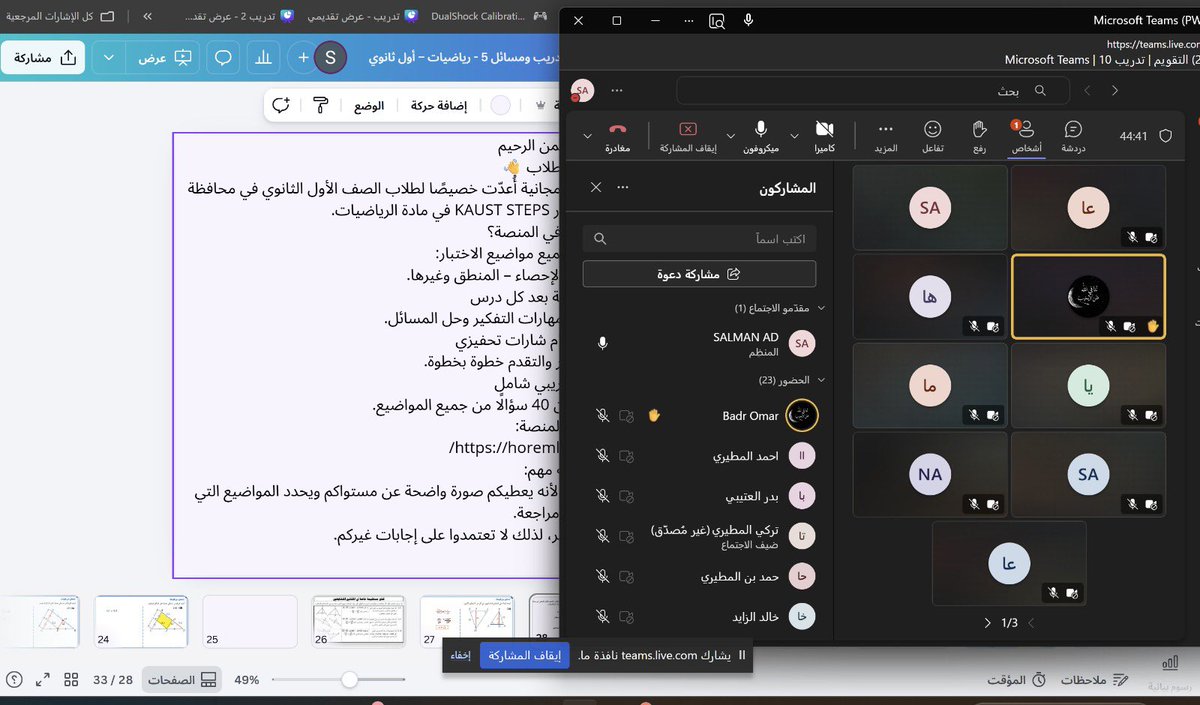Open the تفاعل reactions emoji icon
Viewport: 1200px width, 705px height.
932,131
